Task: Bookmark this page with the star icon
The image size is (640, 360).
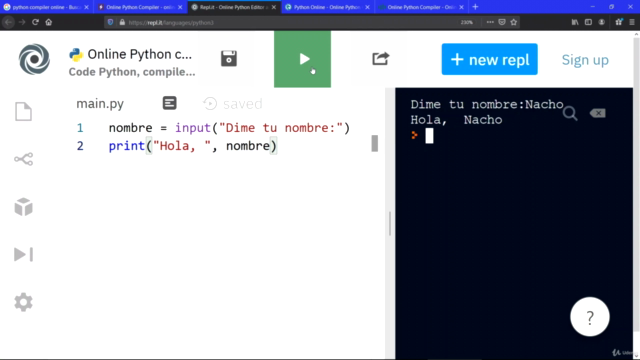Action: pyautogui.click(x=514, y=22)
